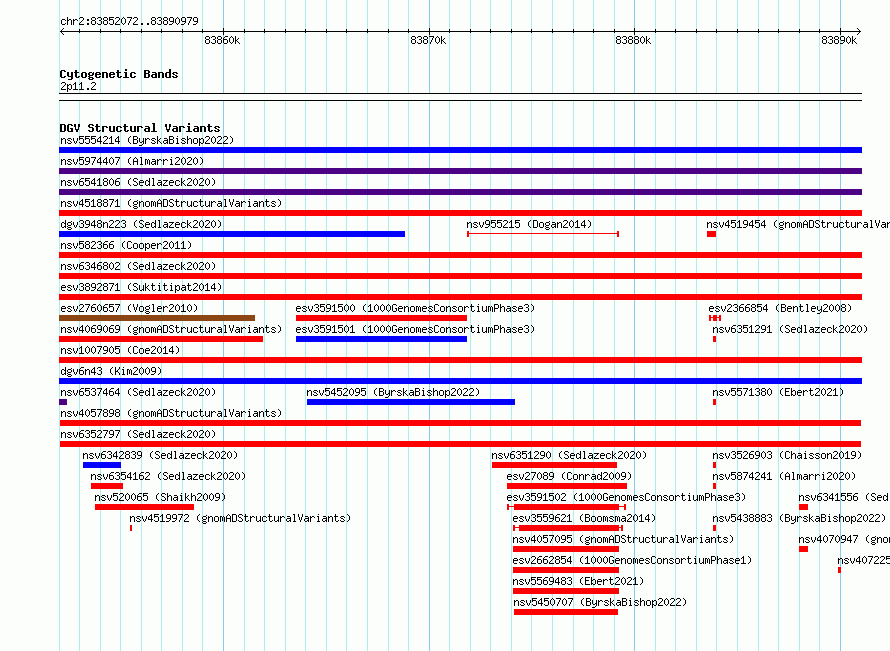Viewport: 890px width, 651px height.
Task: Click the nsv5571380 (Ebert2021) label
Action: [x=778, y=392]
